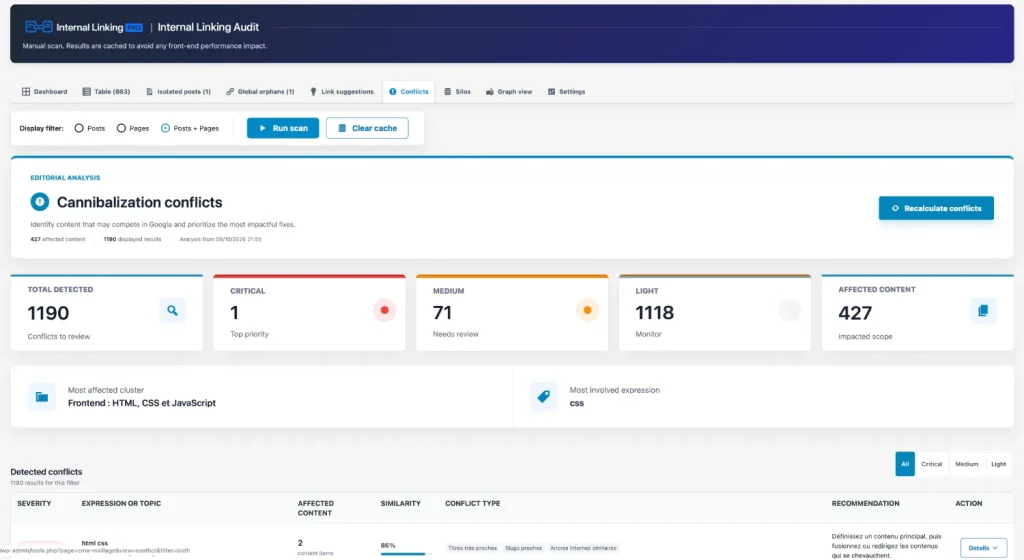Click the Clear cache button

[x=367, y=128]
